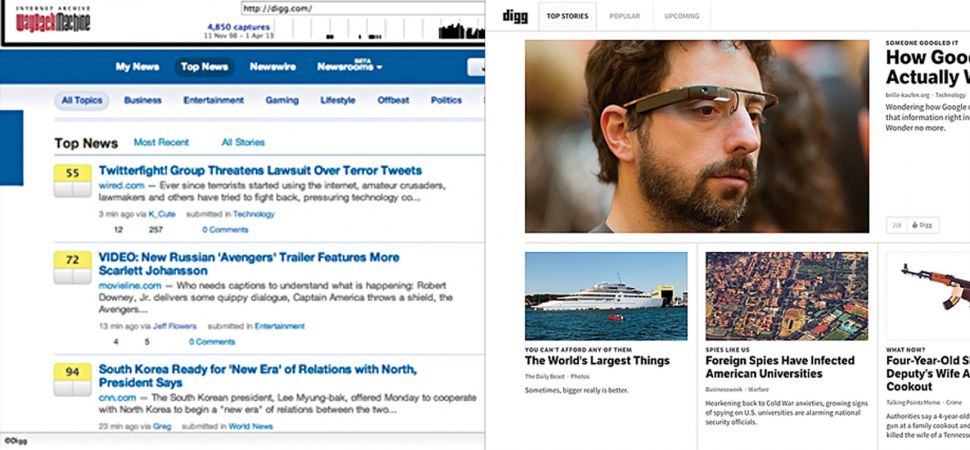Filter stories by Lifestyle topic
Viewport: 970px width, 450px height.
click(338, 100)
